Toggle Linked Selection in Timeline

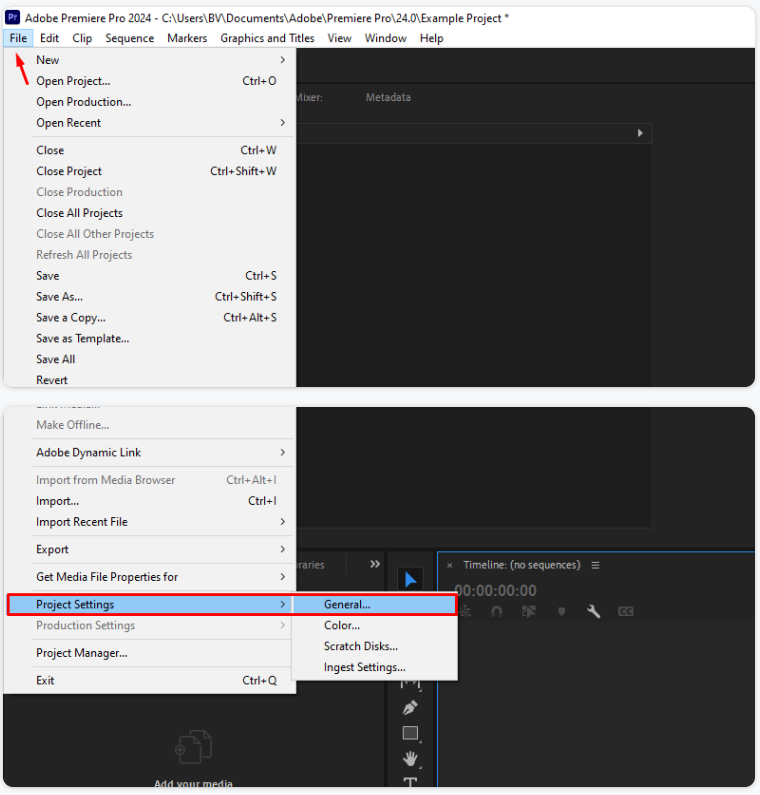[x=529, y=611]
